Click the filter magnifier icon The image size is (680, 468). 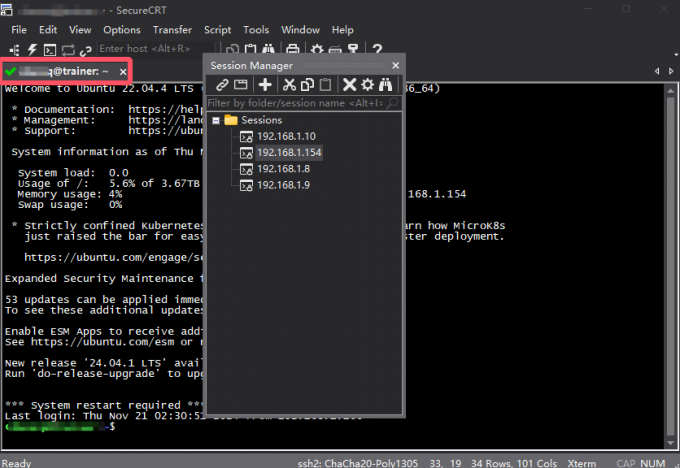pyautogui.click(x=392, y=103)
